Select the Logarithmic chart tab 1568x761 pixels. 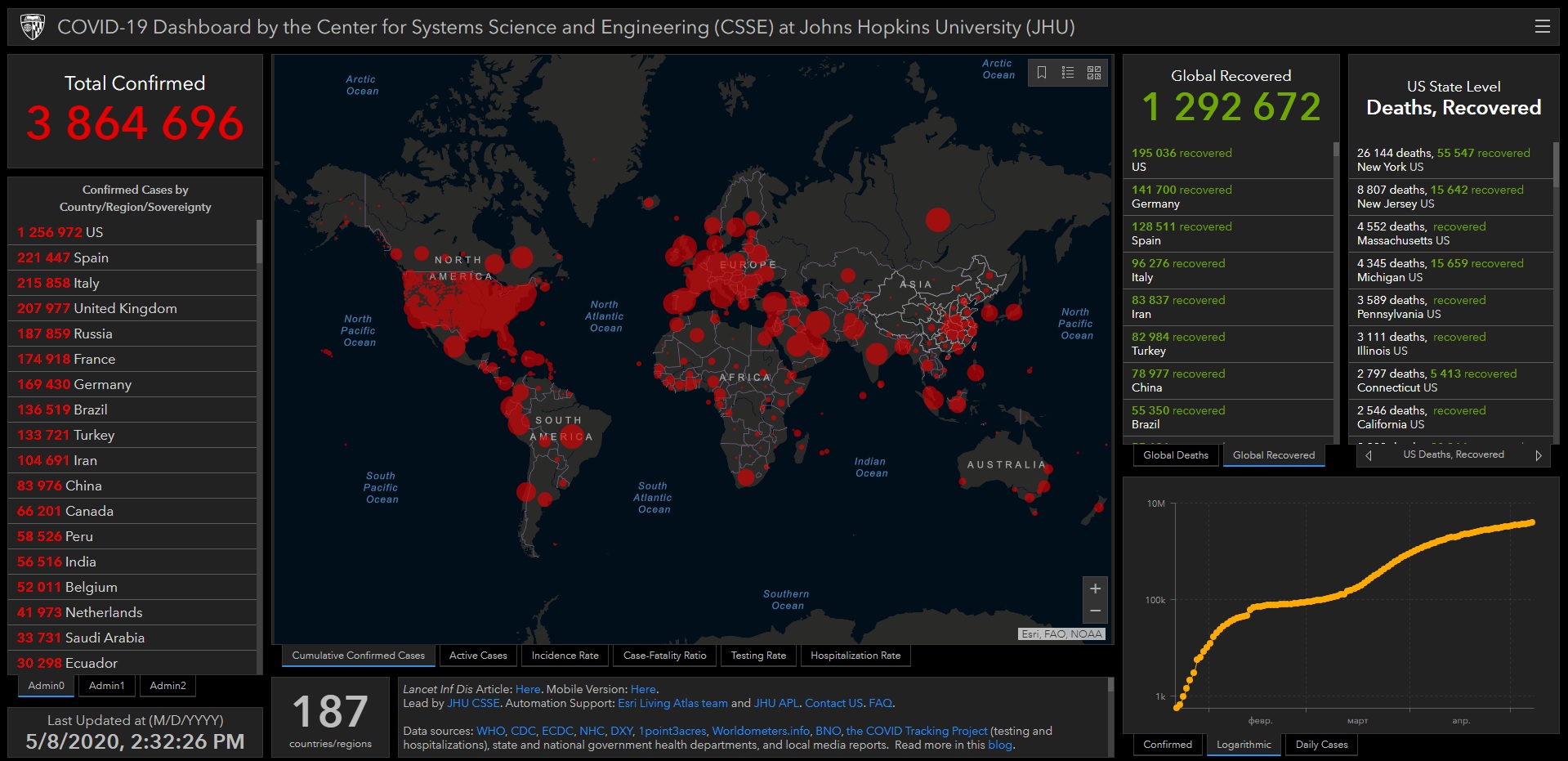pyautogui.click(x=1244, y=745)
